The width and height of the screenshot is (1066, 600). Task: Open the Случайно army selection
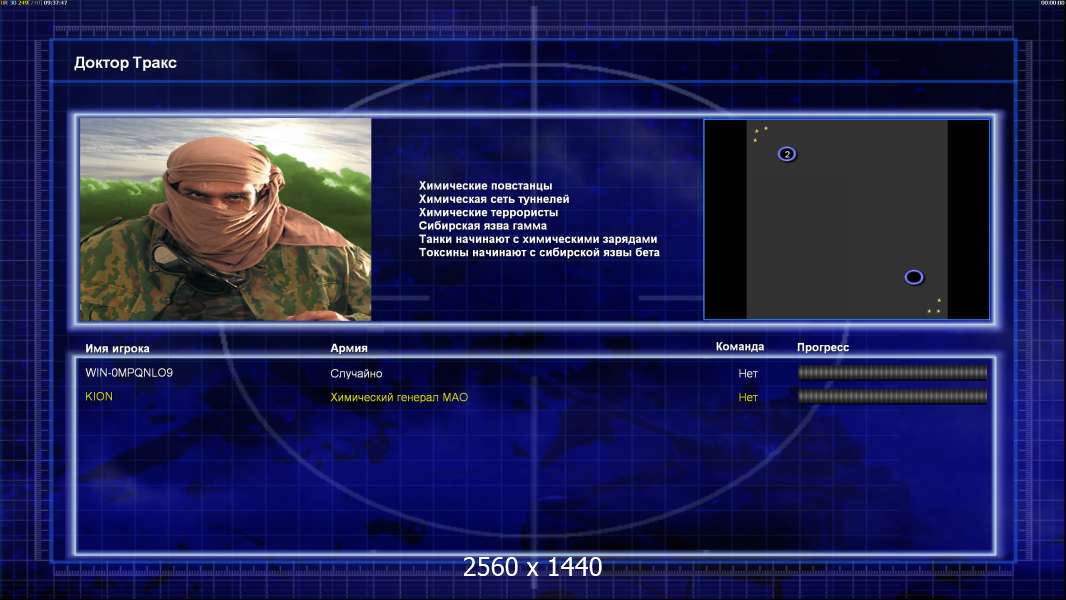(x=356, y=373)
